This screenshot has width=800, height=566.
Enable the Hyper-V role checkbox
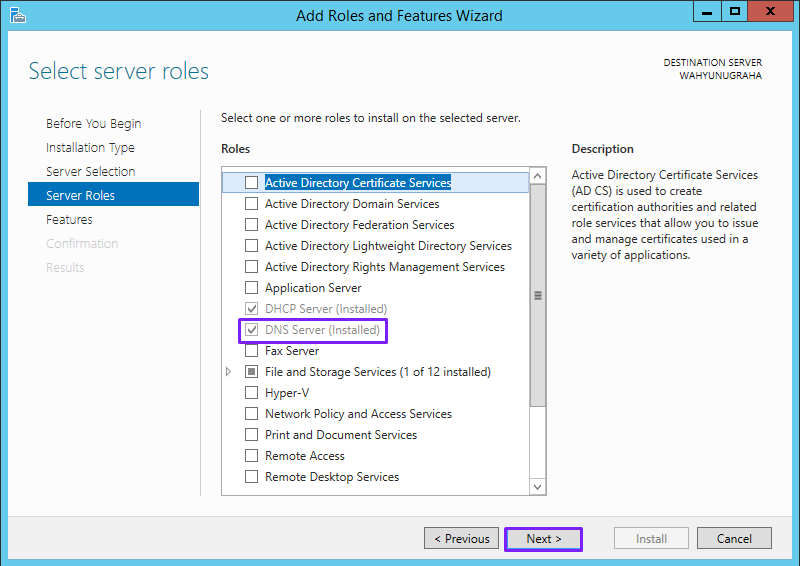coord(252,392)
